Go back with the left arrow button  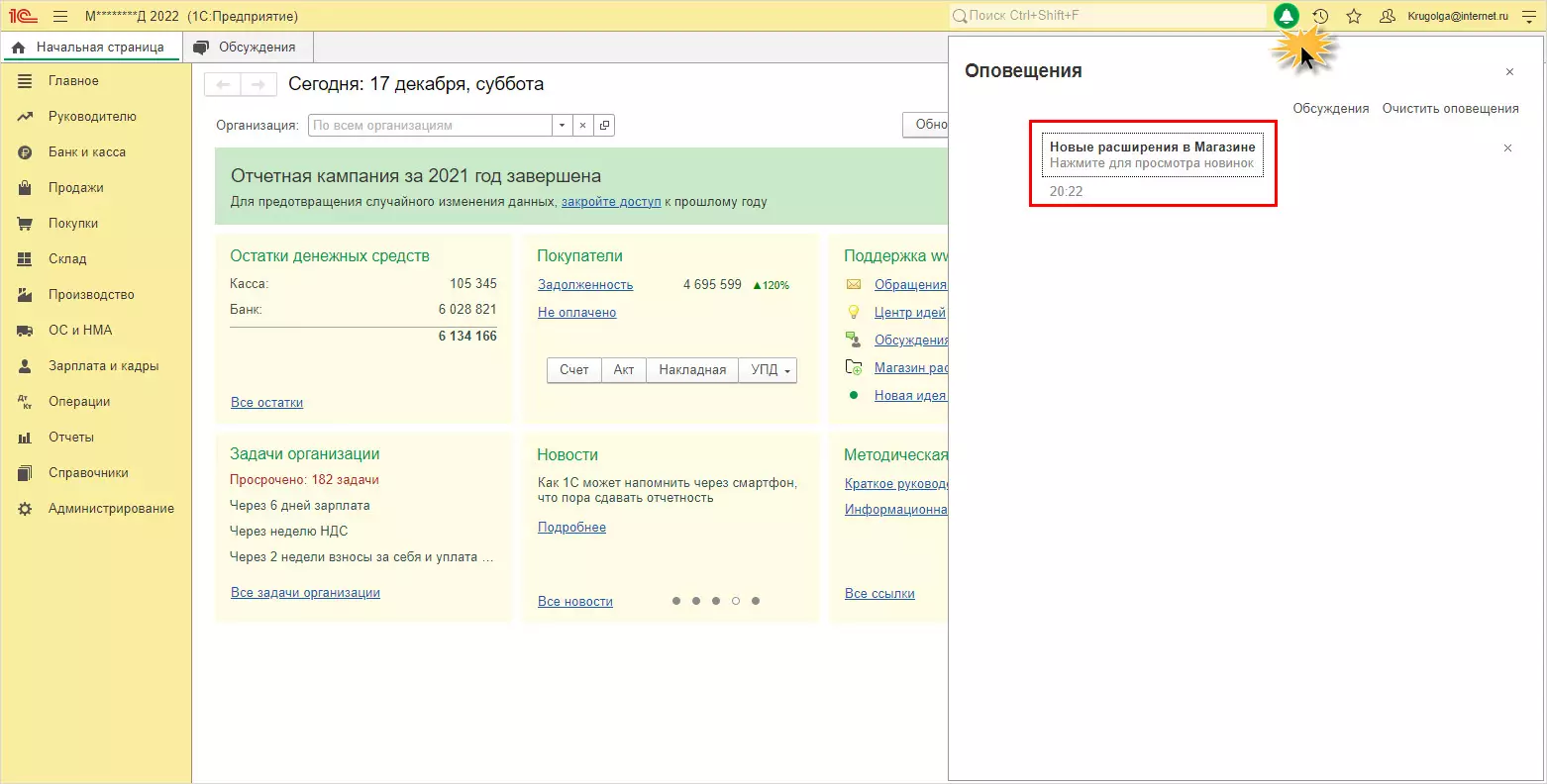coord(223,85)
